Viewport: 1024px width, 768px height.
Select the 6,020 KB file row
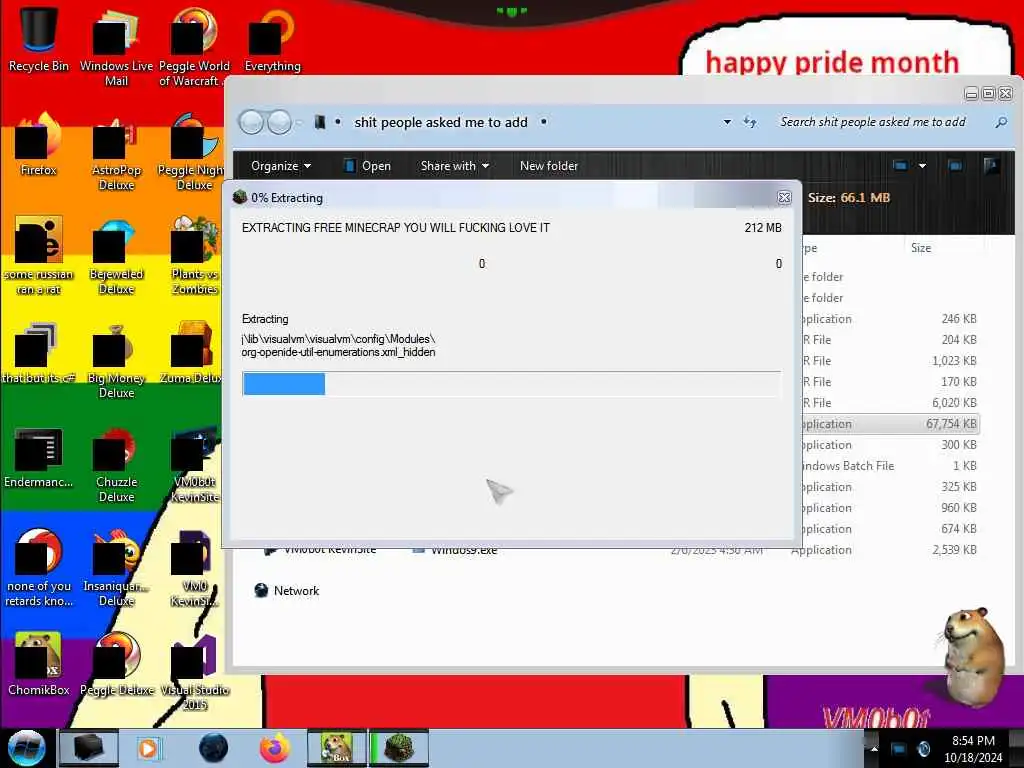click(891, 403)
